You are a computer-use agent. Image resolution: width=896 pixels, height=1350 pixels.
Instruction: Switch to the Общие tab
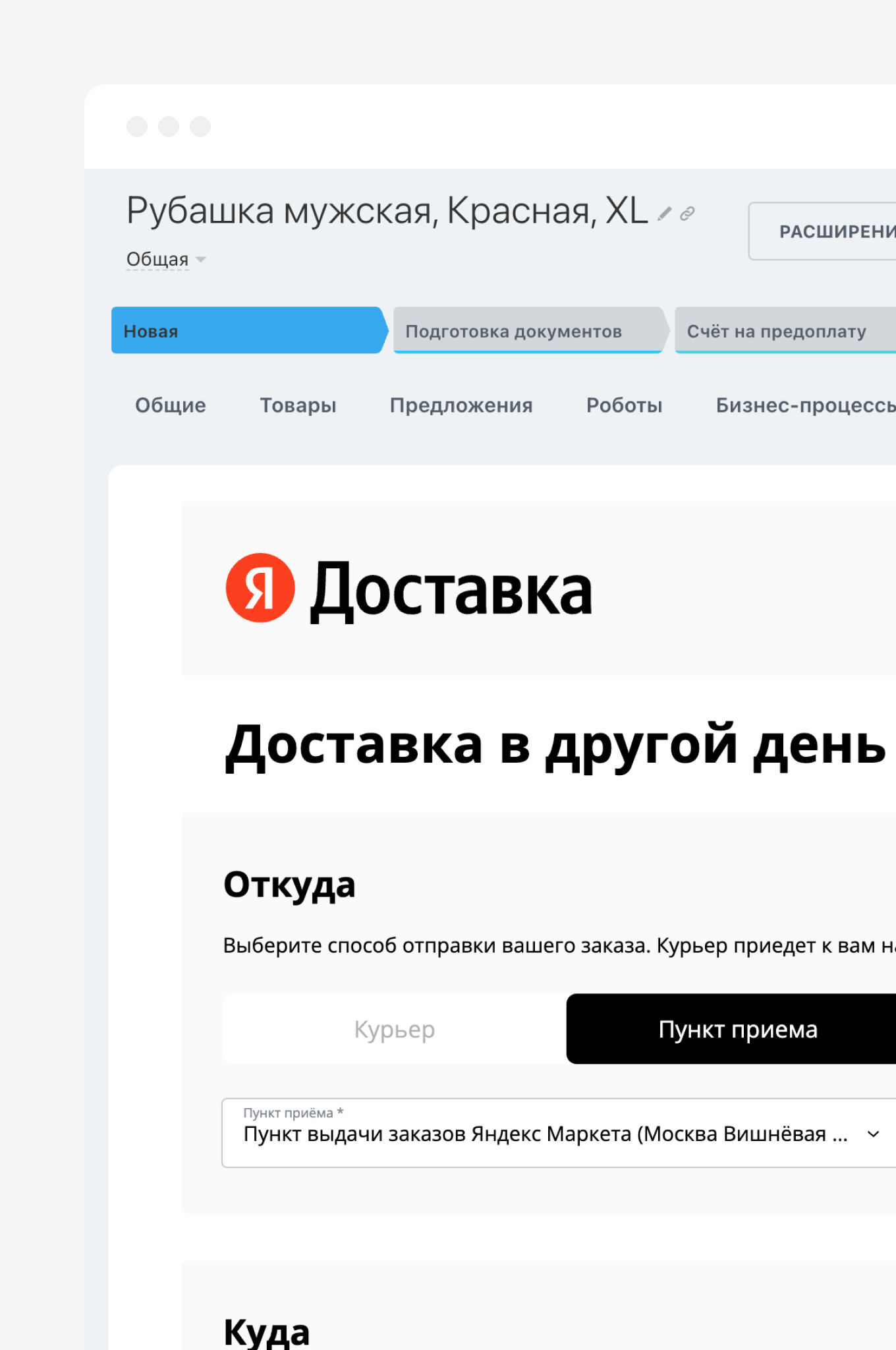171,405
